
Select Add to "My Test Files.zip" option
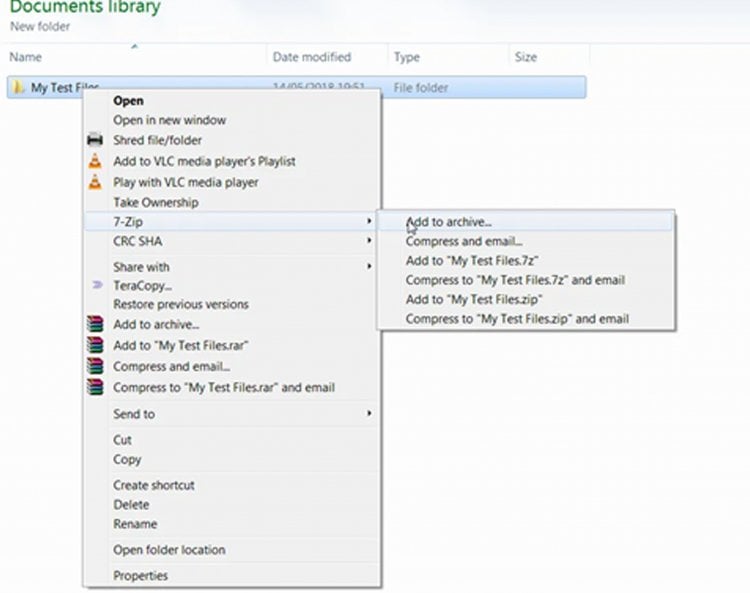[474, 299]
